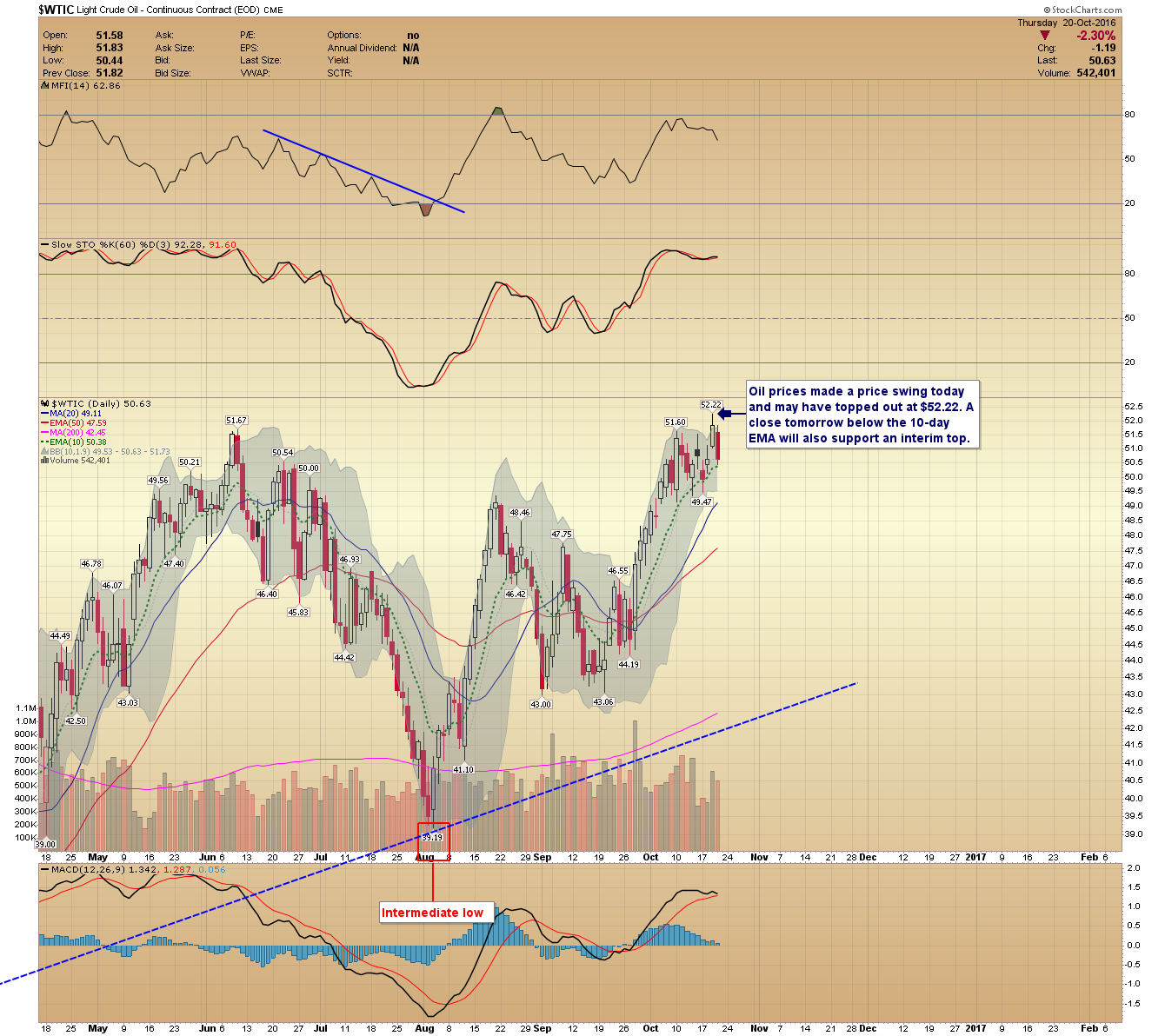Image resolution: width=1165 pixels, height=1036 pixels.
Task: Click the 51.60 October price label
Action: coord(676,422)
